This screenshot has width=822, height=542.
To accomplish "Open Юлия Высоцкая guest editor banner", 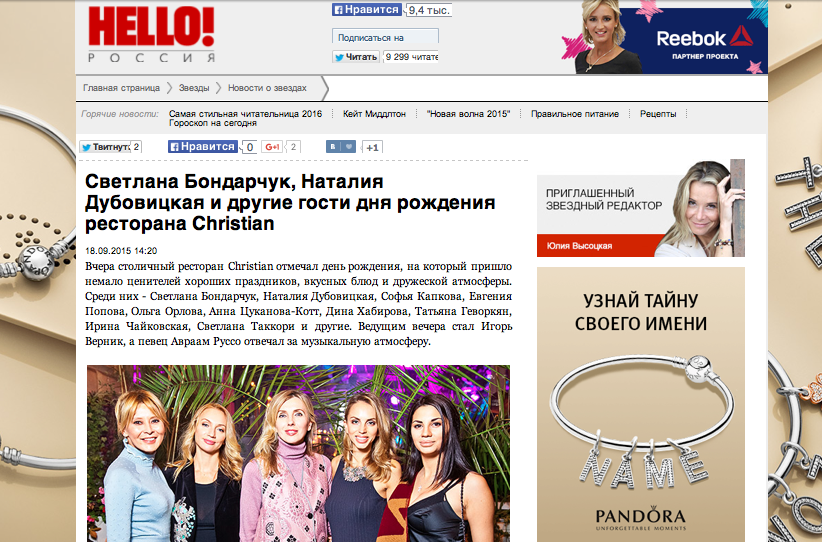I will coord(641,208).
